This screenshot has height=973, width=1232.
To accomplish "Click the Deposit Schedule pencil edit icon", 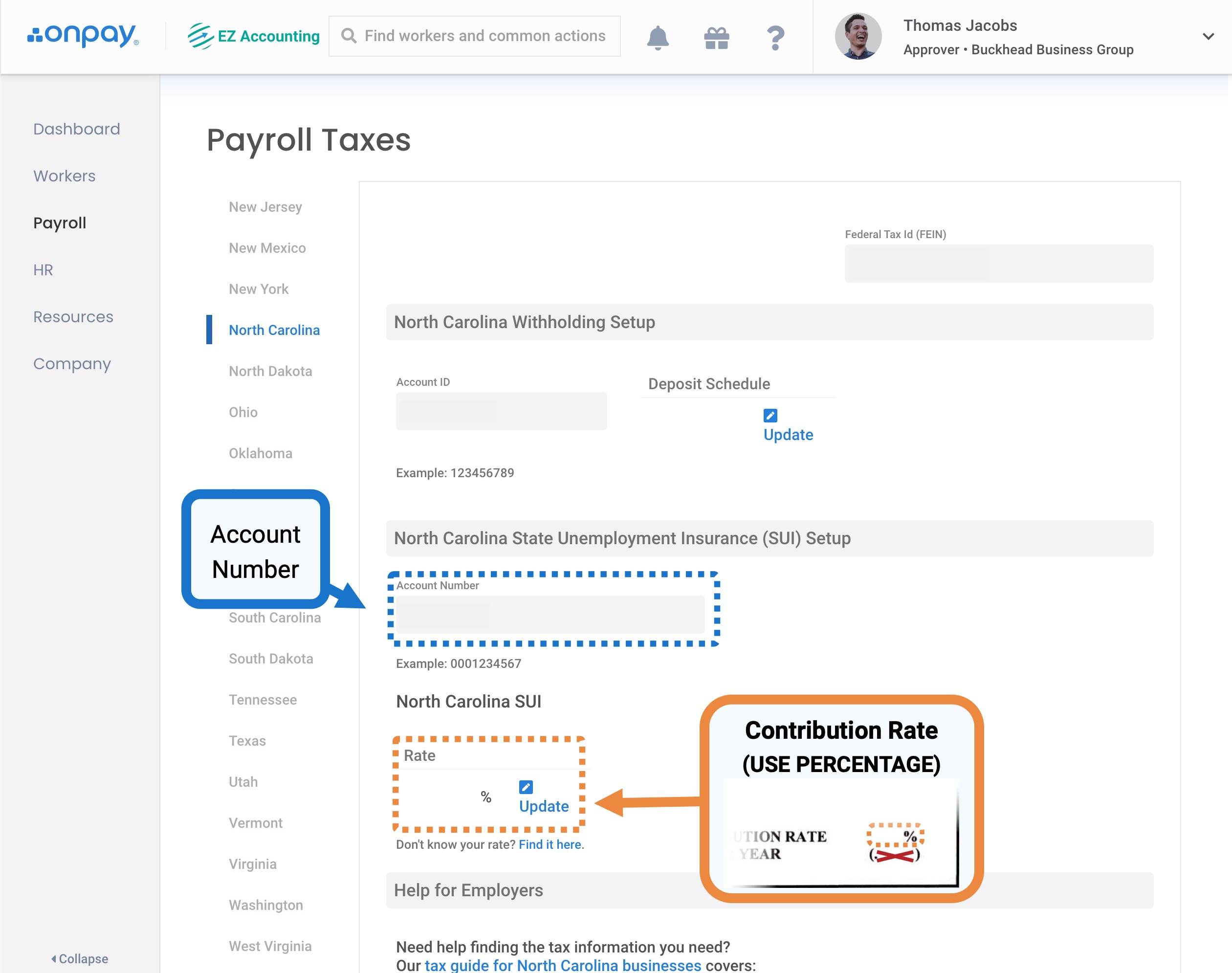I will point(770,415).
